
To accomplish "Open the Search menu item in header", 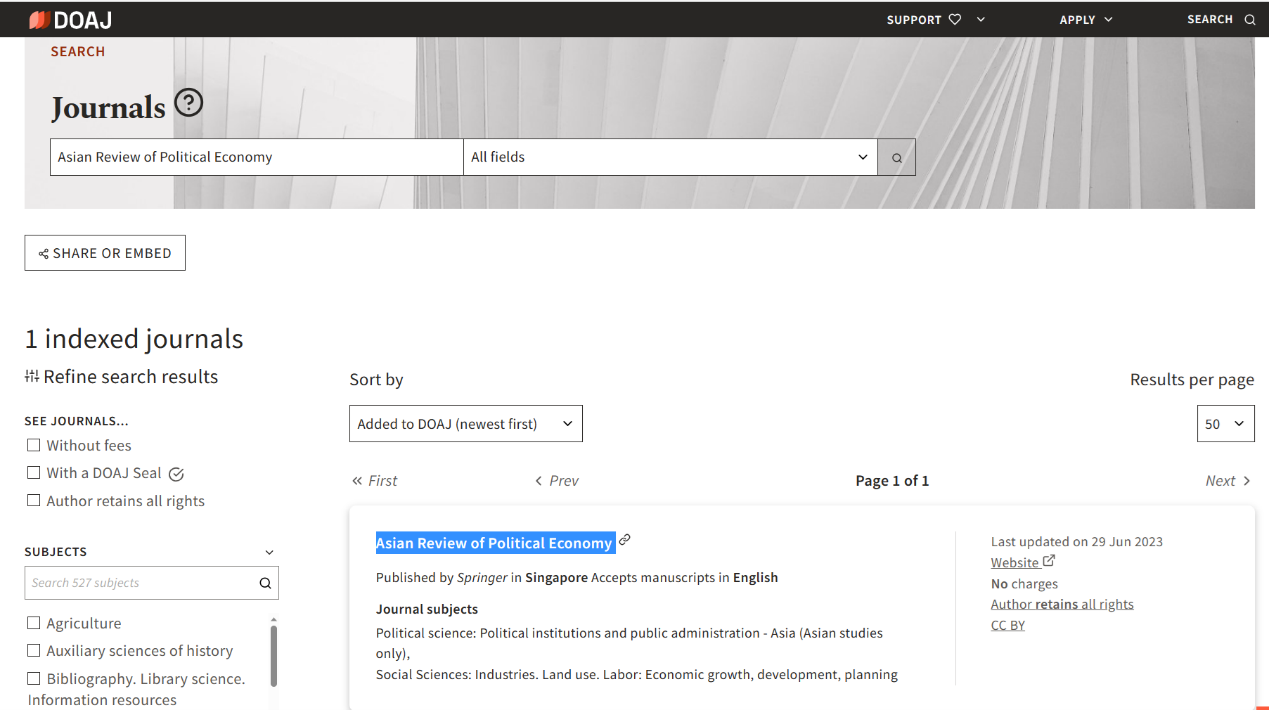I will point(1210,20).
